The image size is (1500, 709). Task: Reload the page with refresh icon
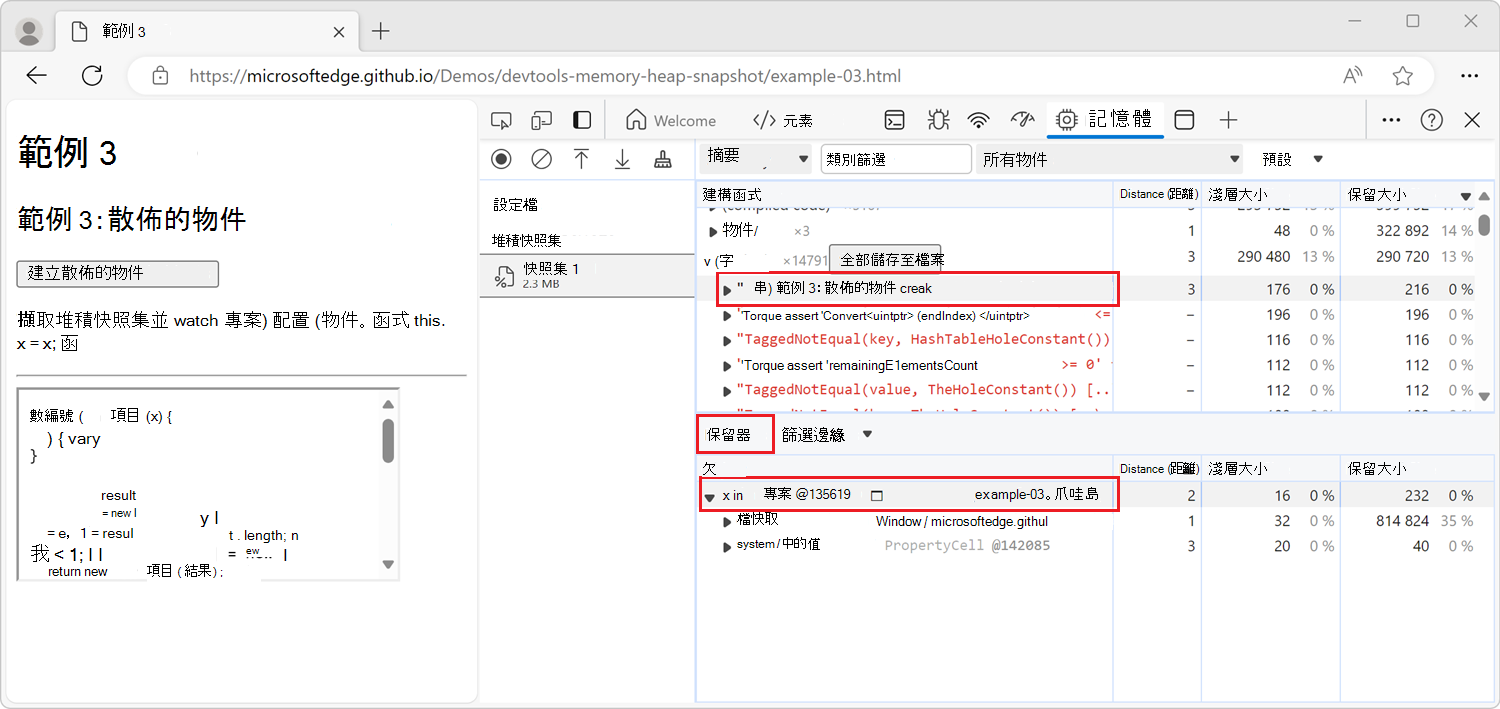coord(92,76)
